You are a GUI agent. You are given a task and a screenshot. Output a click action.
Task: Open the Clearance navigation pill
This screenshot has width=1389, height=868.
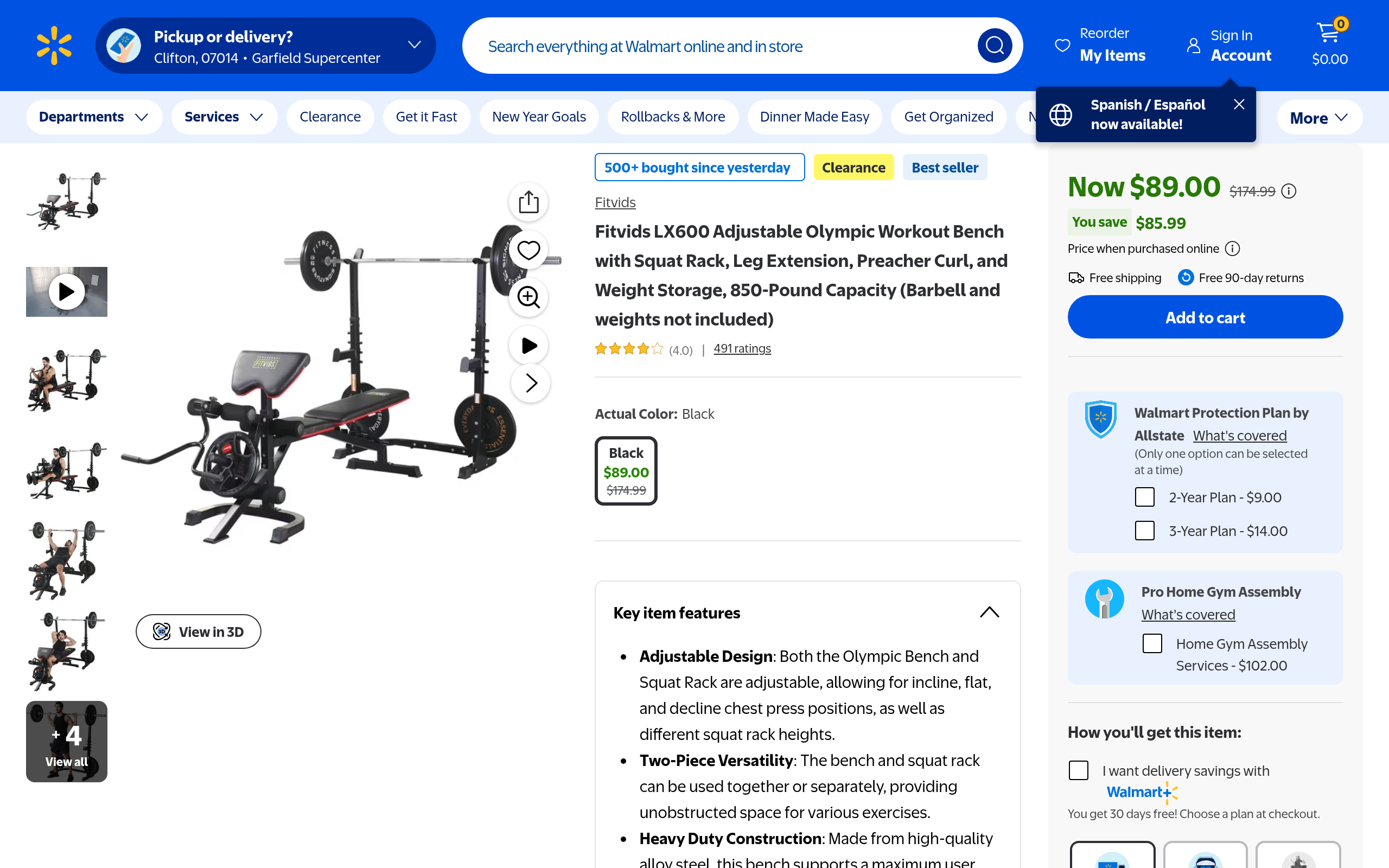pos(330,117)
